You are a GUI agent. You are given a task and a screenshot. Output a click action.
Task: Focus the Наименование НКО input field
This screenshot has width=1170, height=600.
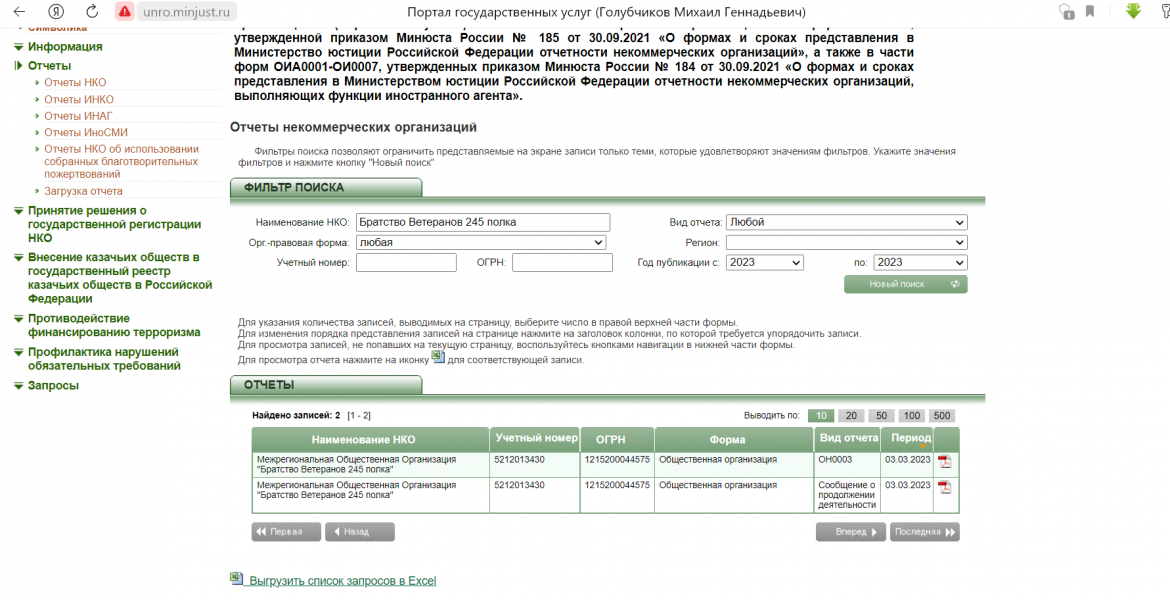pos(483,222)
